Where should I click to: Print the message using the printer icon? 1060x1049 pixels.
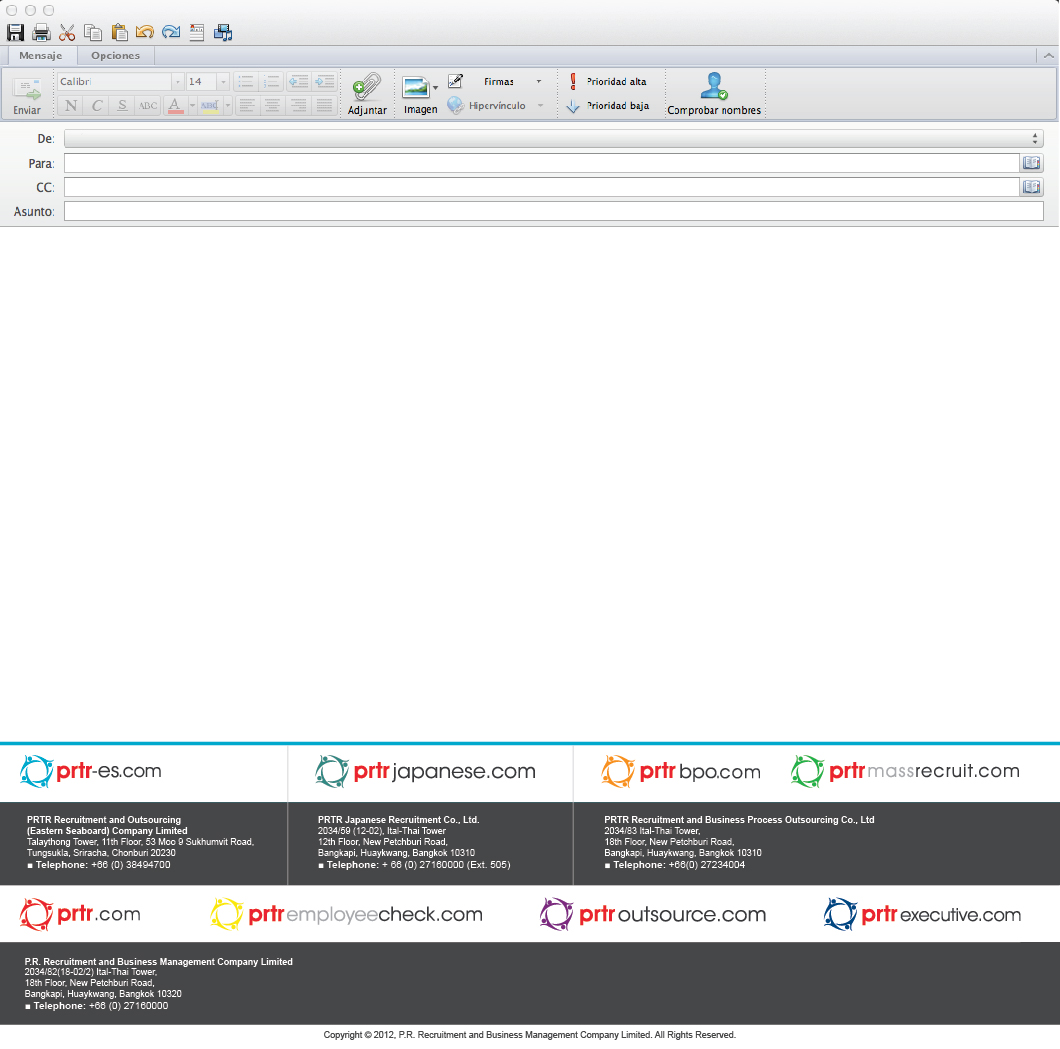(41, 32)
